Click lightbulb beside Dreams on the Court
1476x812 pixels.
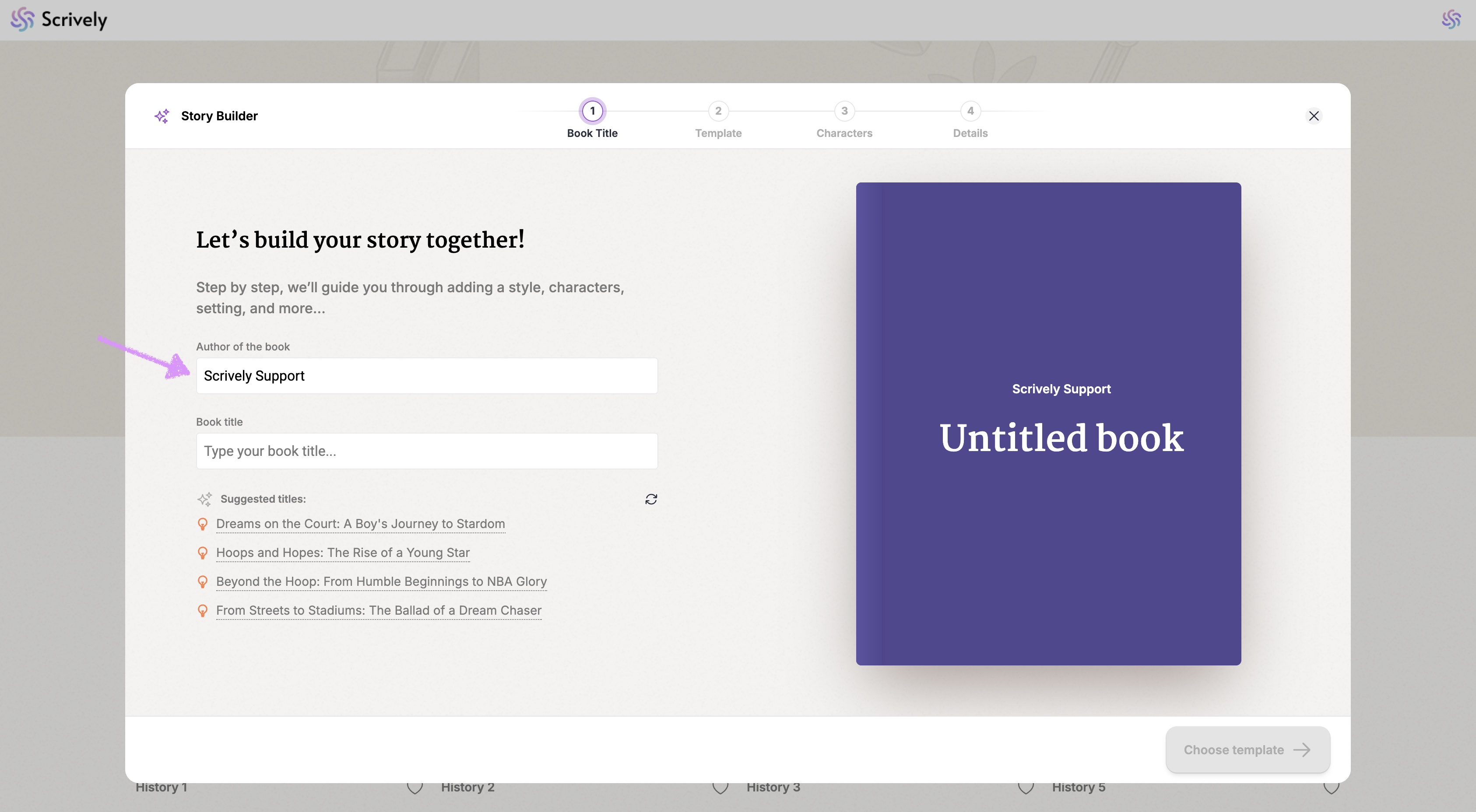[202, 524]
